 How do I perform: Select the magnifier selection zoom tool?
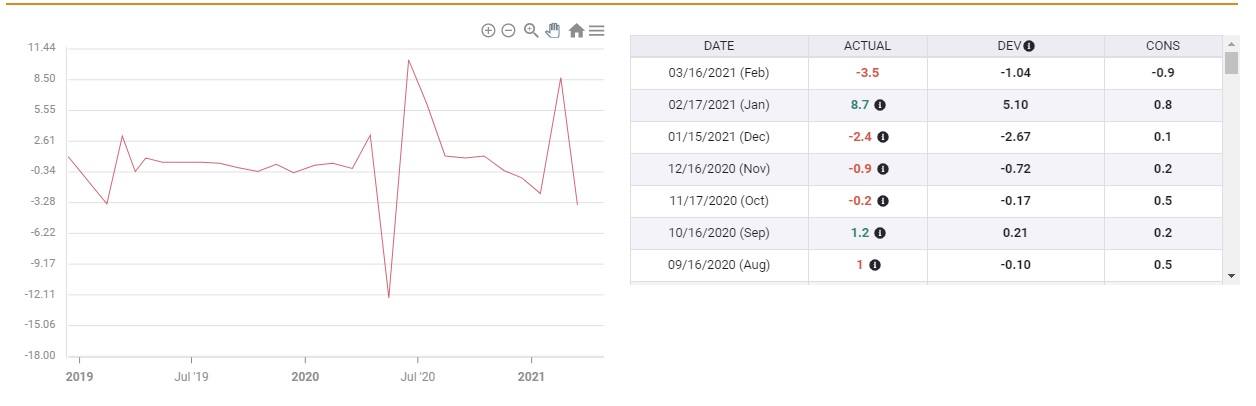pyautogui.click(x=531, y=30)
